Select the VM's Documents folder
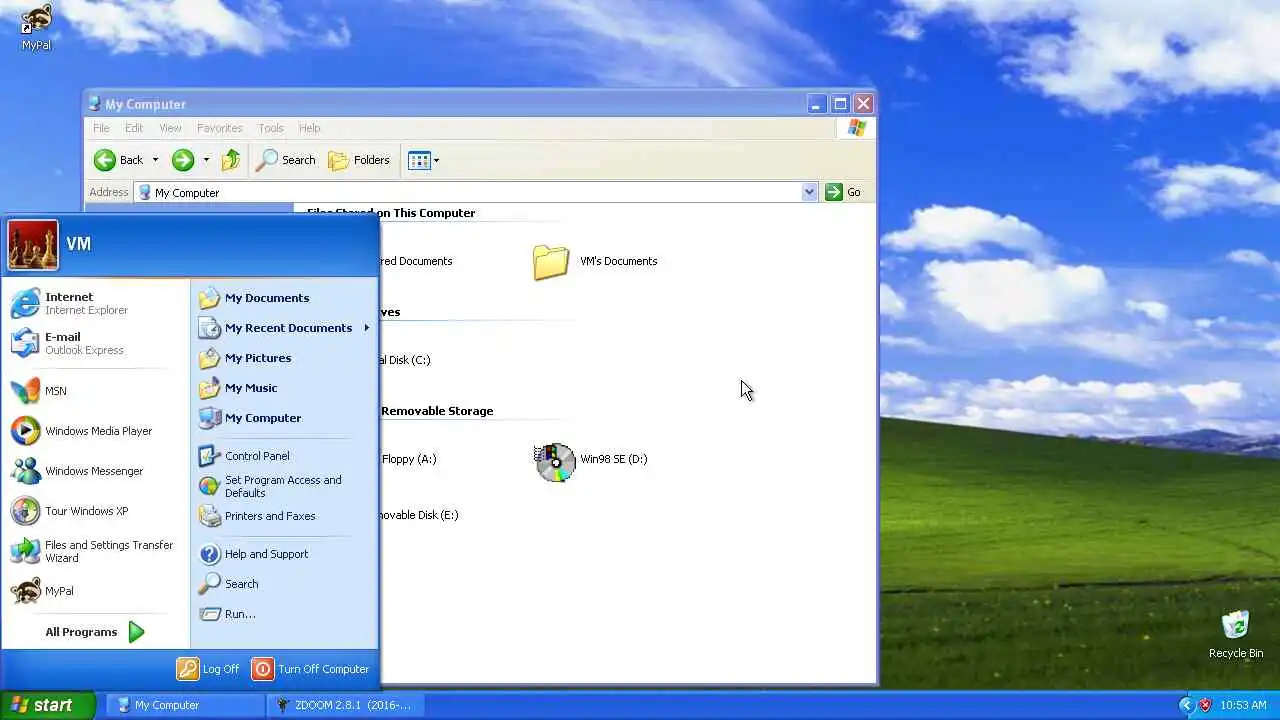The height and width of the screenshot is (720, 1280). [595, 262]
